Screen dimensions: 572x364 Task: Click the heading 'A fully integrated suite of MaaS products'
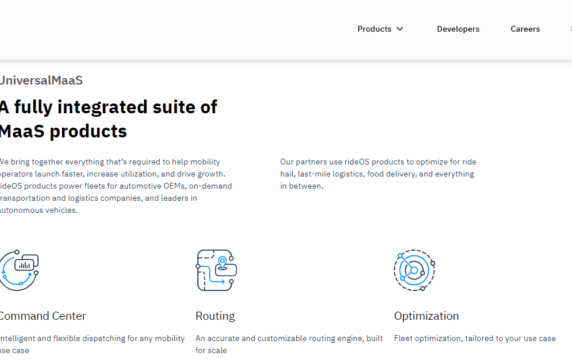coord(108,119)
